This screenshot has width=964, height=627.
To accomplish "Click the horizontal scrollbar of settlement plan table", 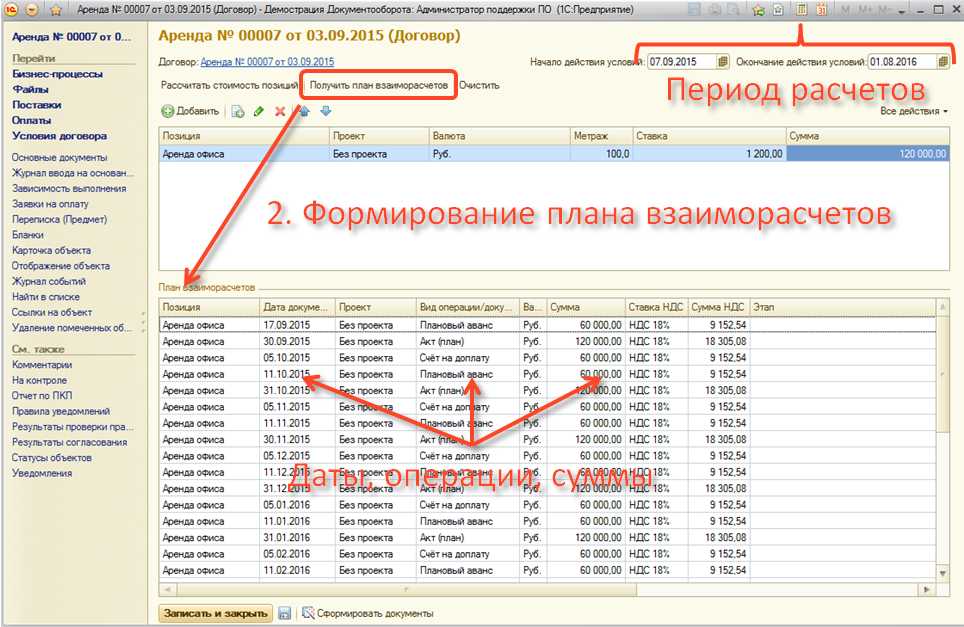I will [548, 588].
